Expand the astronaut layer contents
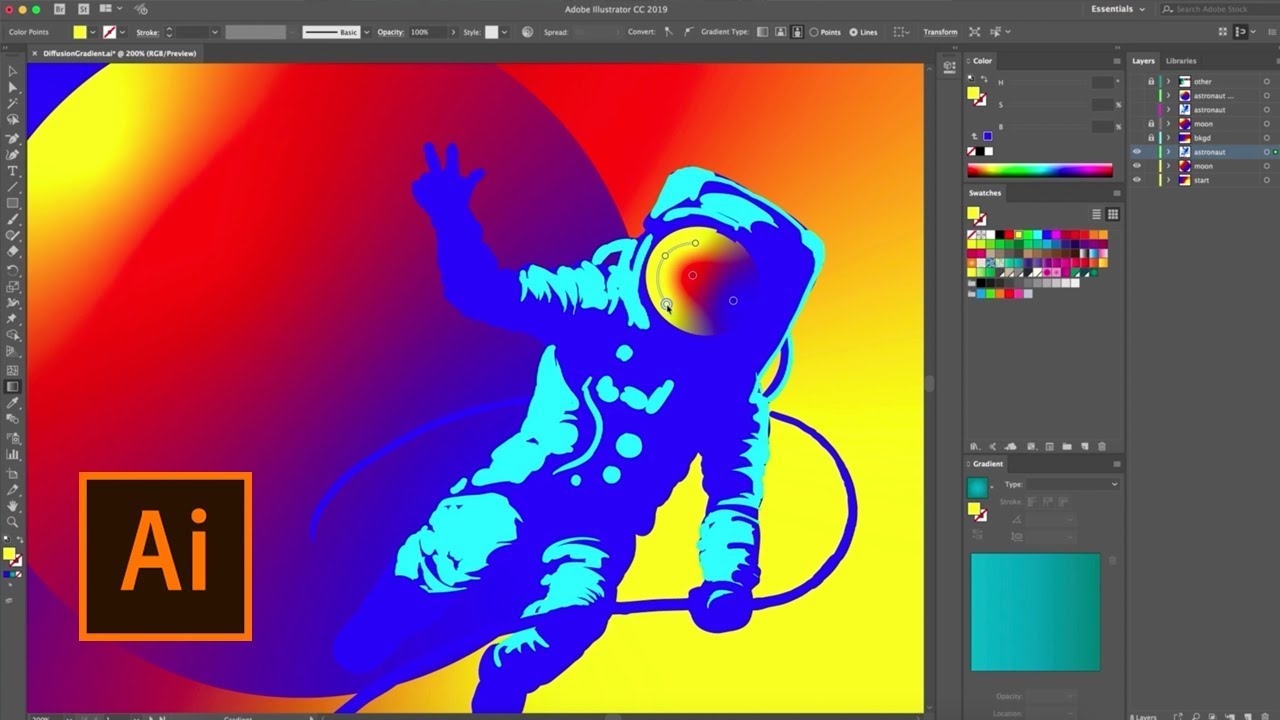 [x=1168, y=151]
